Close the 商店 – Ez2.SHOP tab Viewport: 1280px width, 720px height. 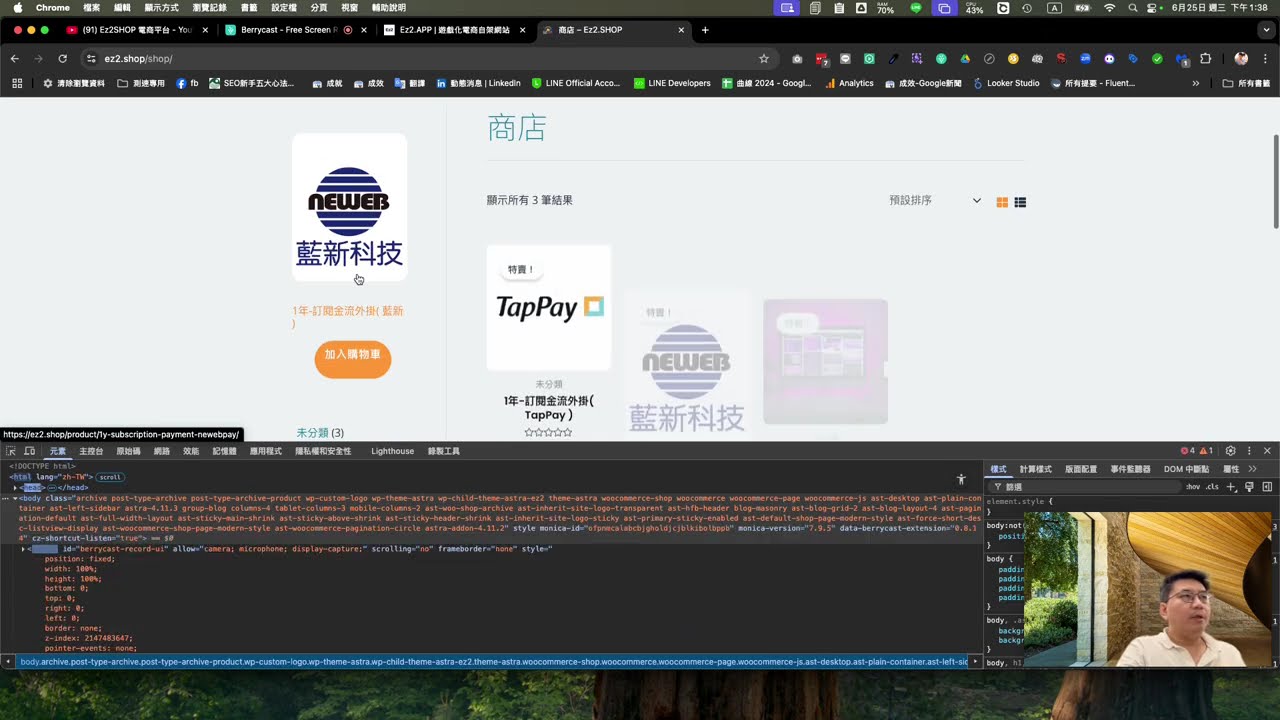tap(682, 30)
